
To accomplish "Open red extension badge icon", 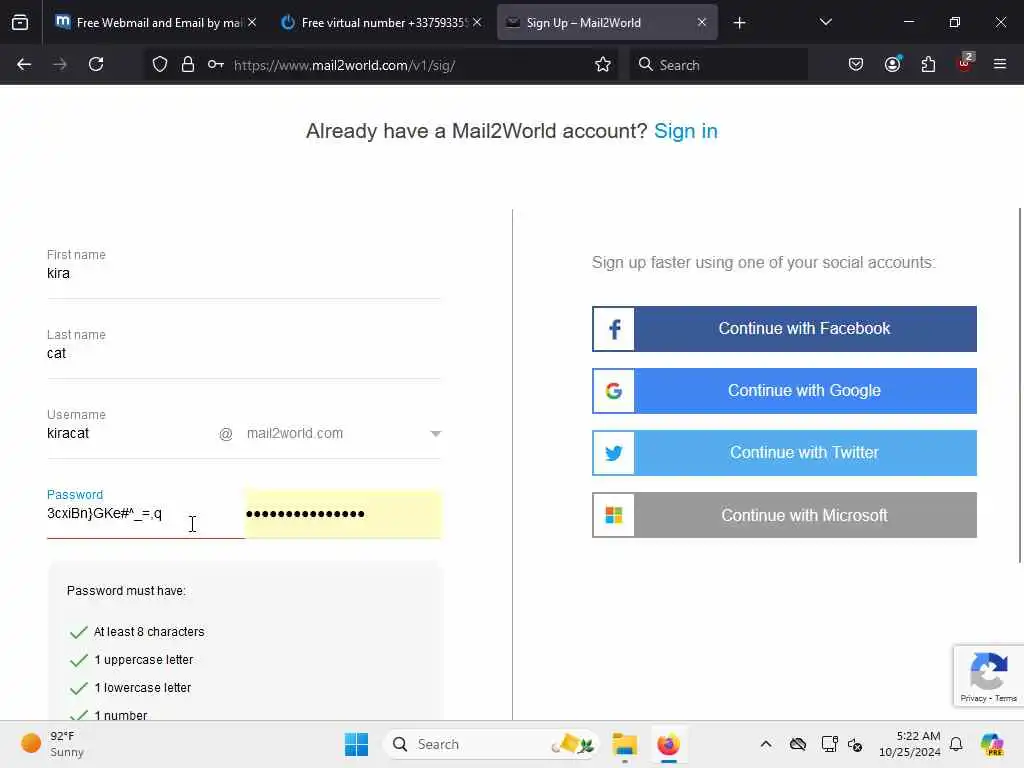I will tap(965, 63).
